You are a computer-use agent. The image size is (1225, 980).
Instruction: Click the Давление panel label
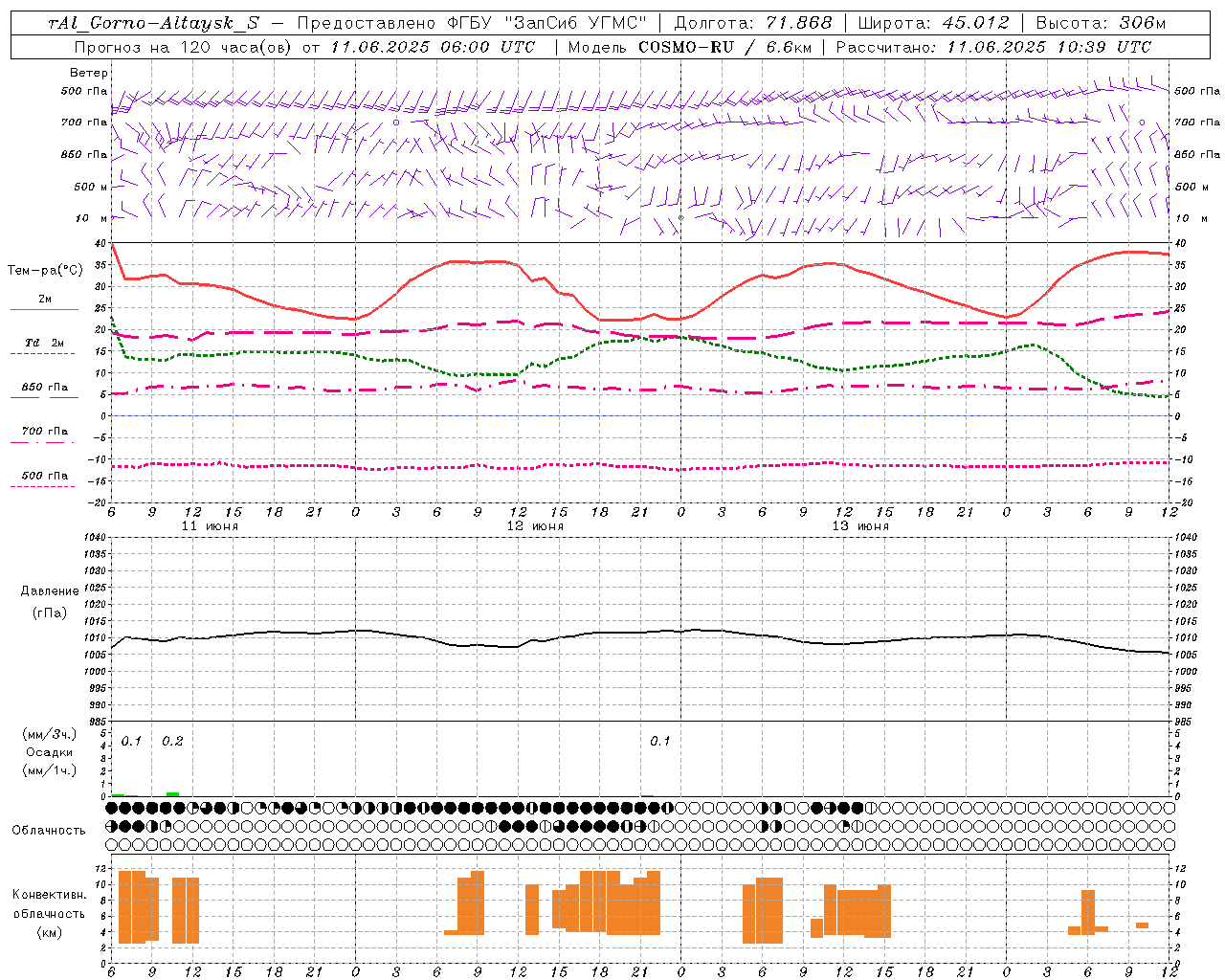pos(50,591)
